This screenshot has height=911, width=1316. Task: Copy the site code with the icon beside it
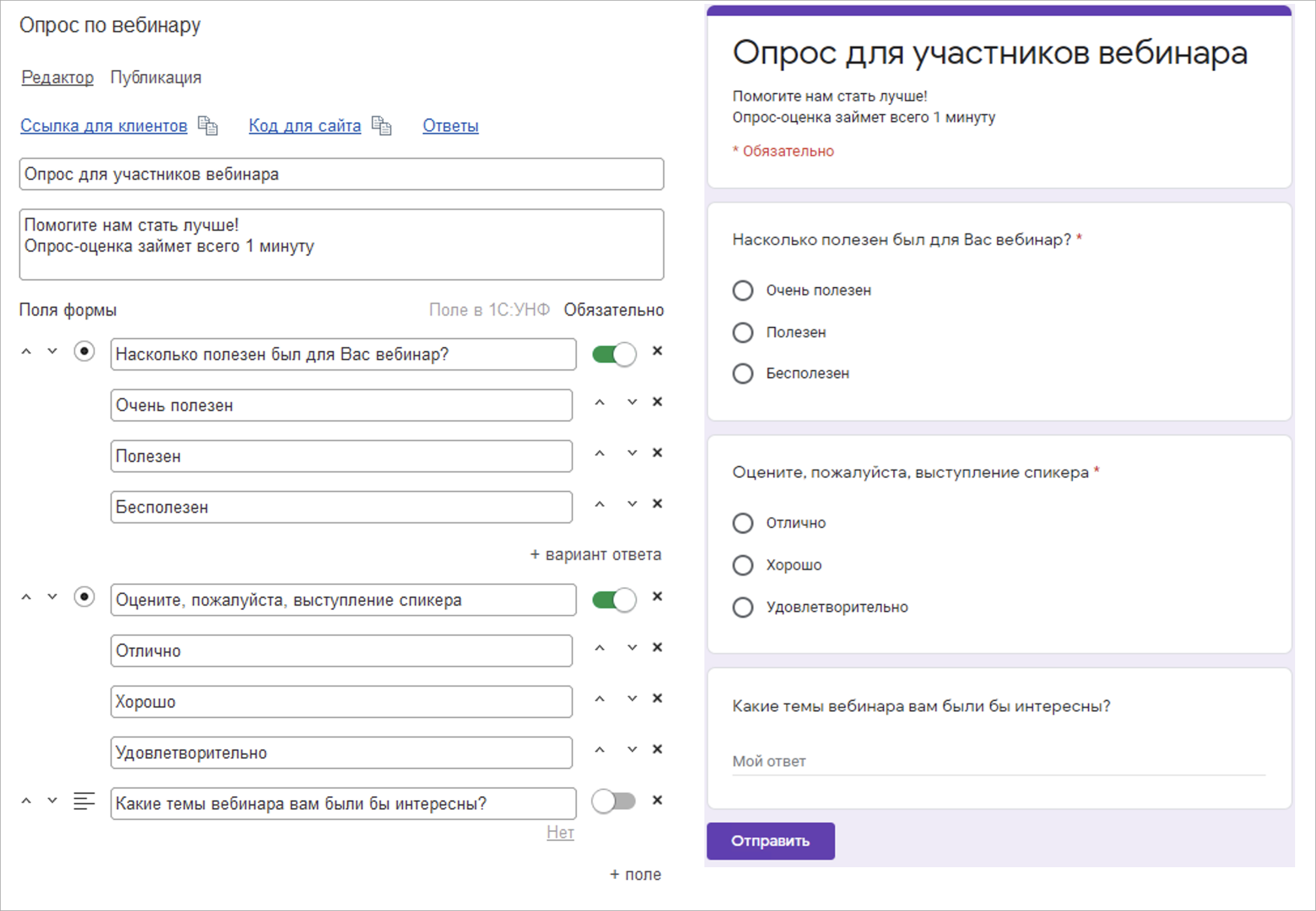tap(382, 125)
